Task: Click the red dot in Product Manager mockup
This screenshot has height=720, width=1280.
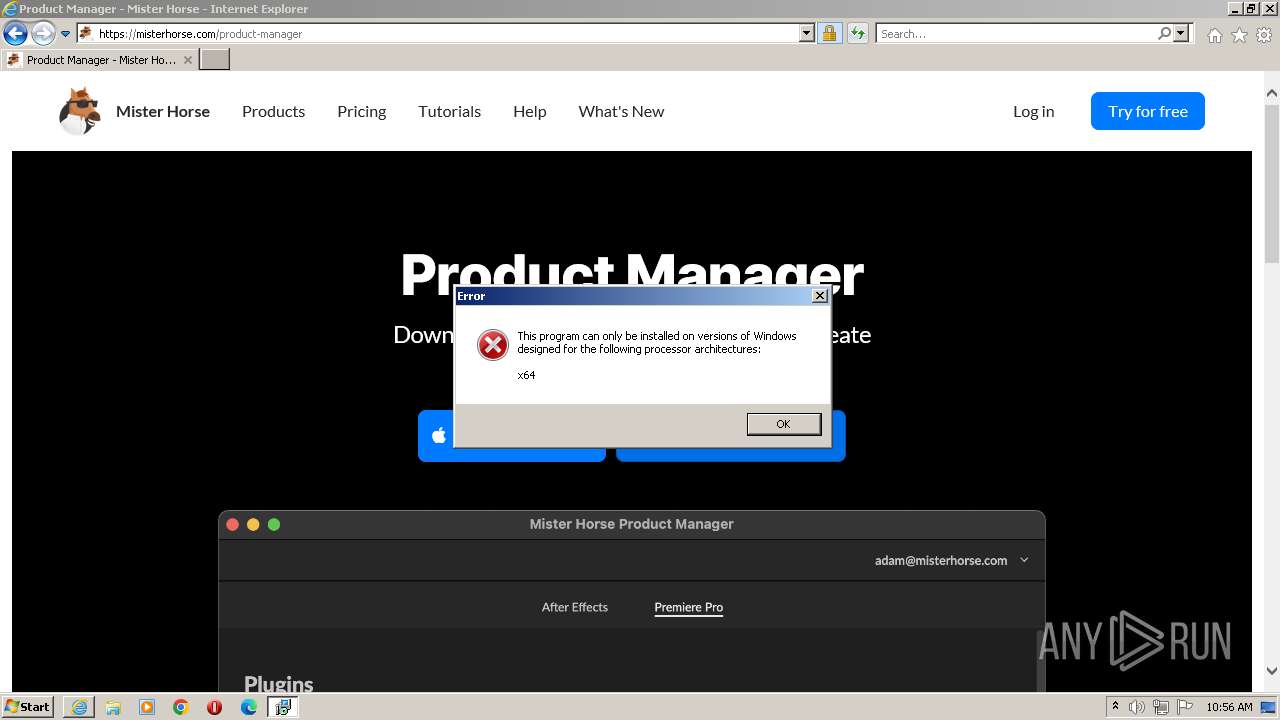Action: [x=232, y=524]
